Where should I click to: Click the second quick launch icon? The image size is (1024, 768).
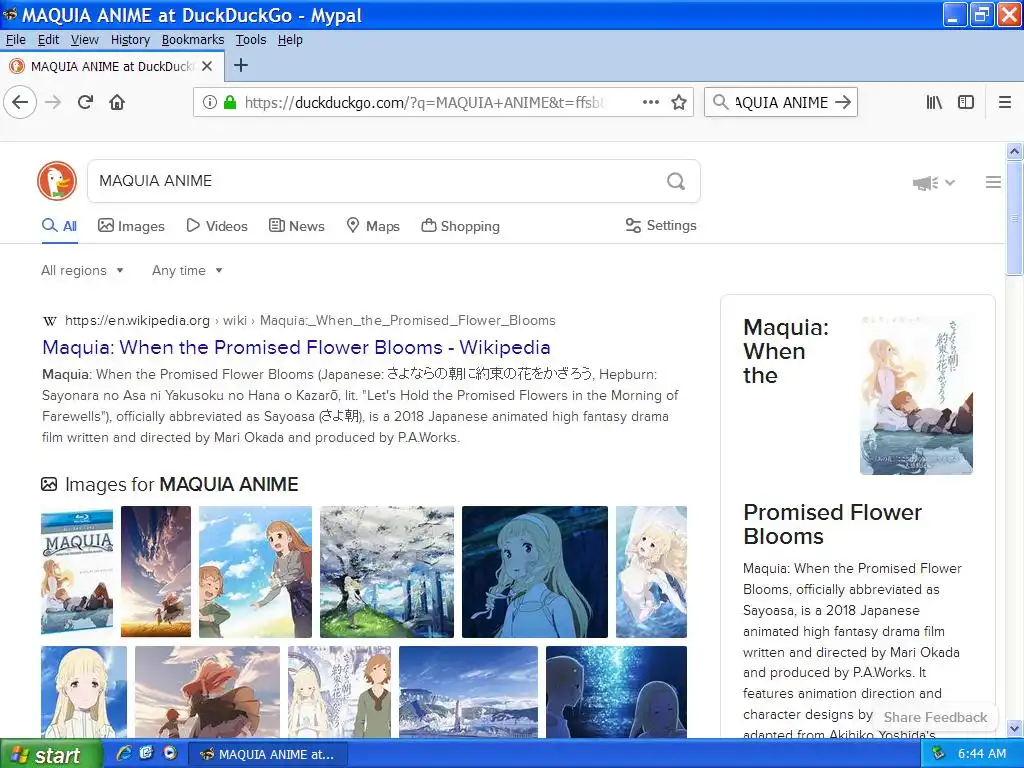pos(146,753)
